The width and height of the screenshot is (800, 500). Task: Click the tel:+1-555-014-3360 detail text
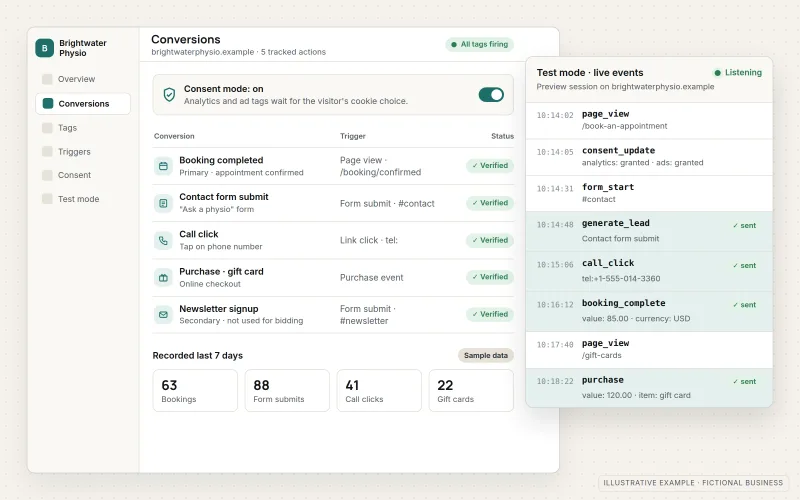click(621, 279)
